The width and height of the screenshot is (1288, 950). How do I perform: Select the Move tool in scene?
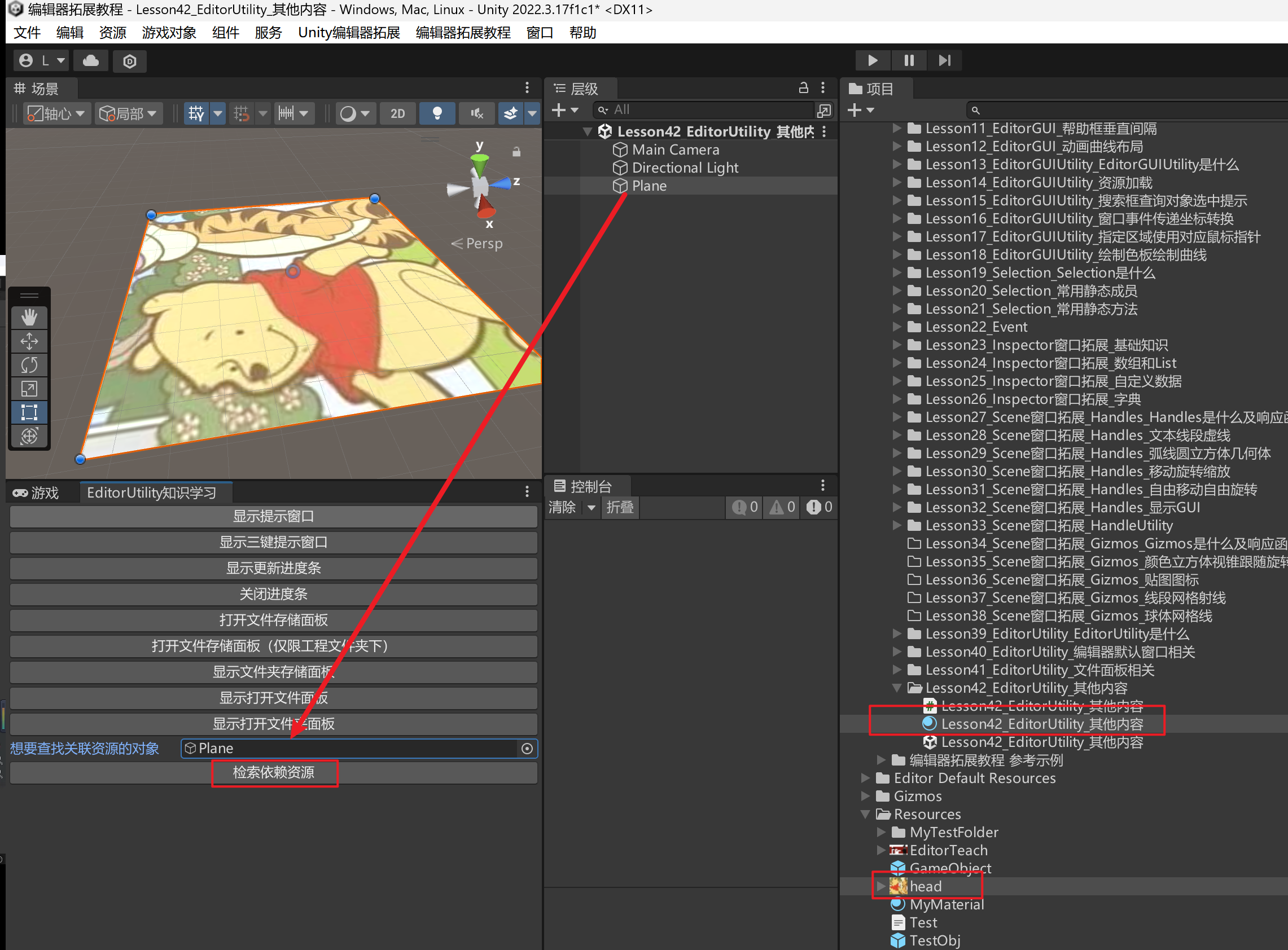[x=29, y=342]
